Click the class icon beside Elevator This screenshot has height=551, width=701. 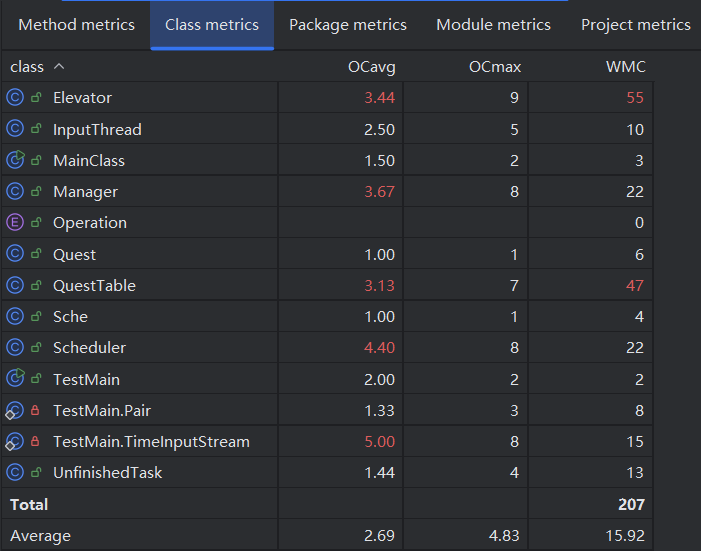[15, 98]
